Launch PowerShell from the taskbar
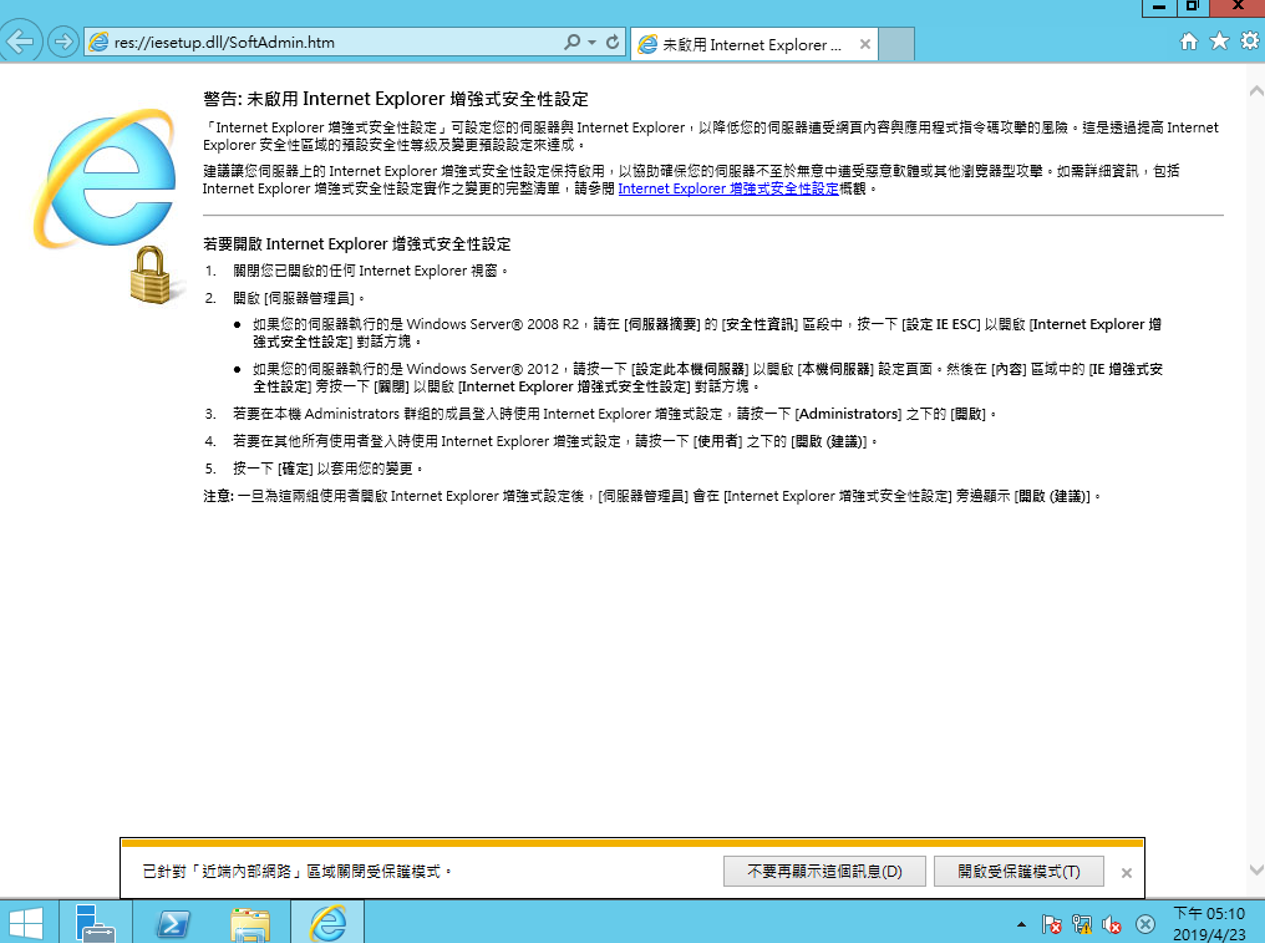 (x=173, y=921)
